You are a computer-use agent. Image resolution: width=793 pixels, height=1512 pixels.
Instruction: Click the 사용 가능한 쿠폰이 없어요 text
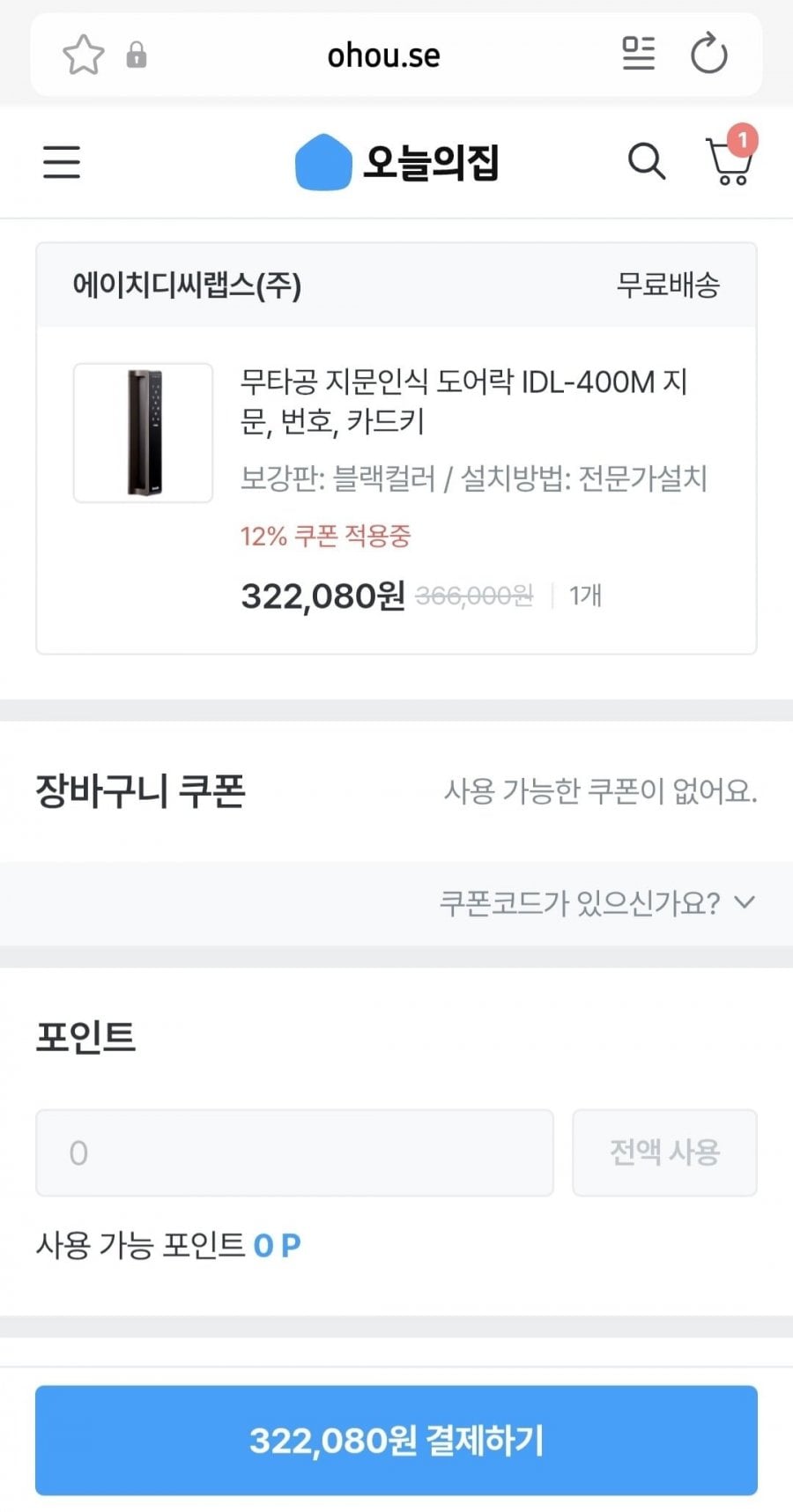tap(599, 791)
